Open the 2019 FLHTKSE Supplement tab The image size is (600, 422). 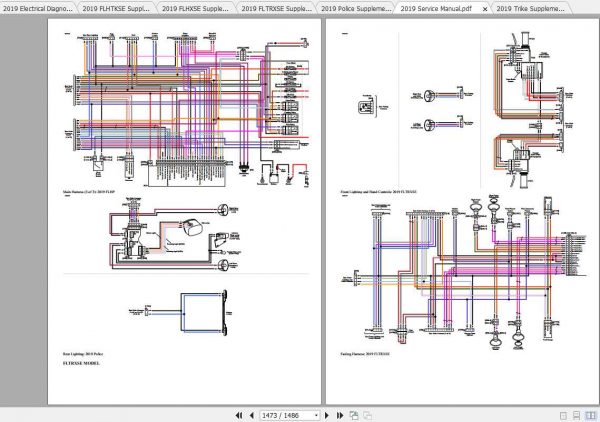coord(116,7)
